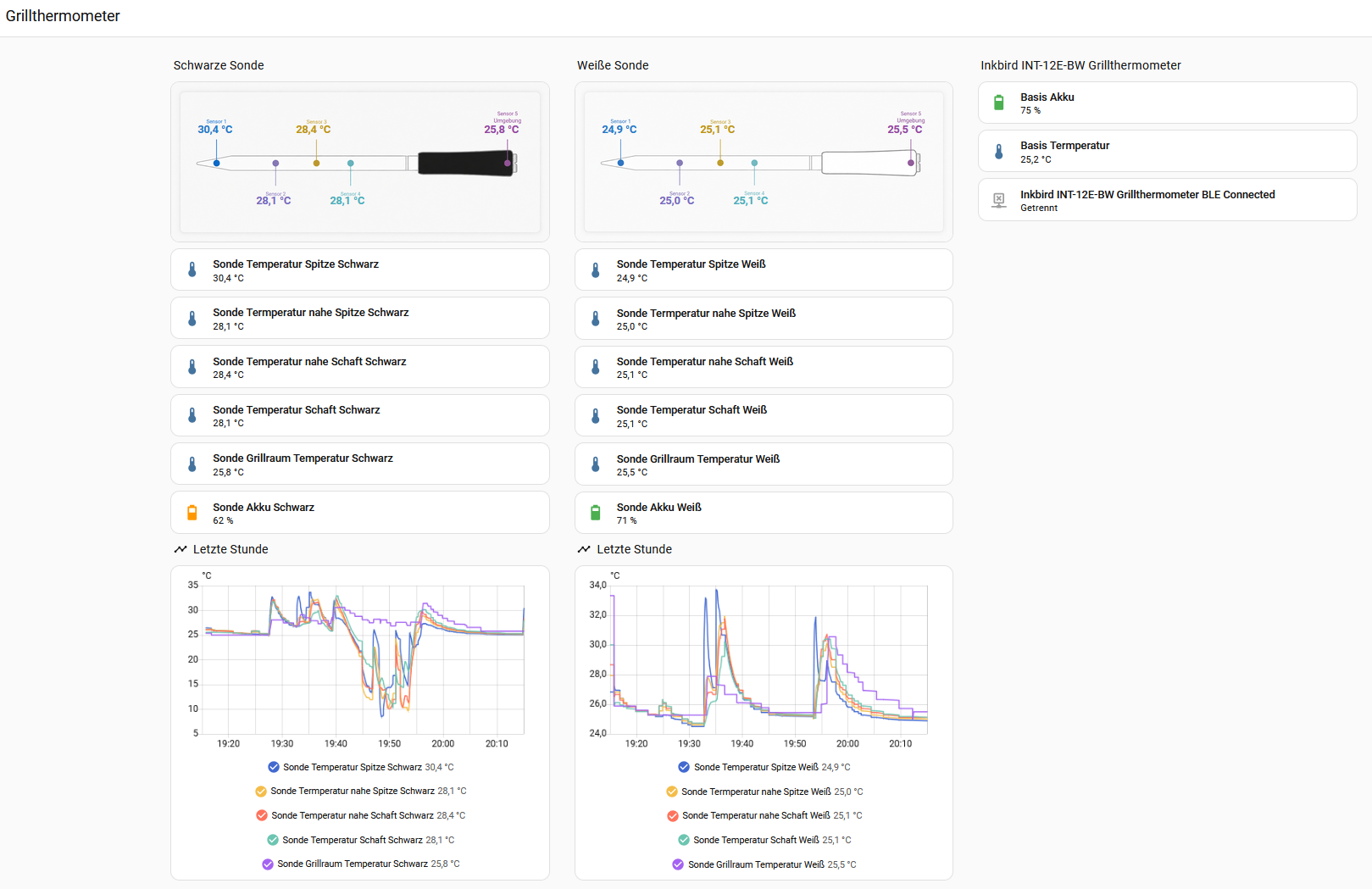The height and width of the screenshot is (889, 1372).
Task: Click thermometer icon of Sonde Grillraum Temperatur Schwarz
Action: pyautogui.click(x=192, y=464)
